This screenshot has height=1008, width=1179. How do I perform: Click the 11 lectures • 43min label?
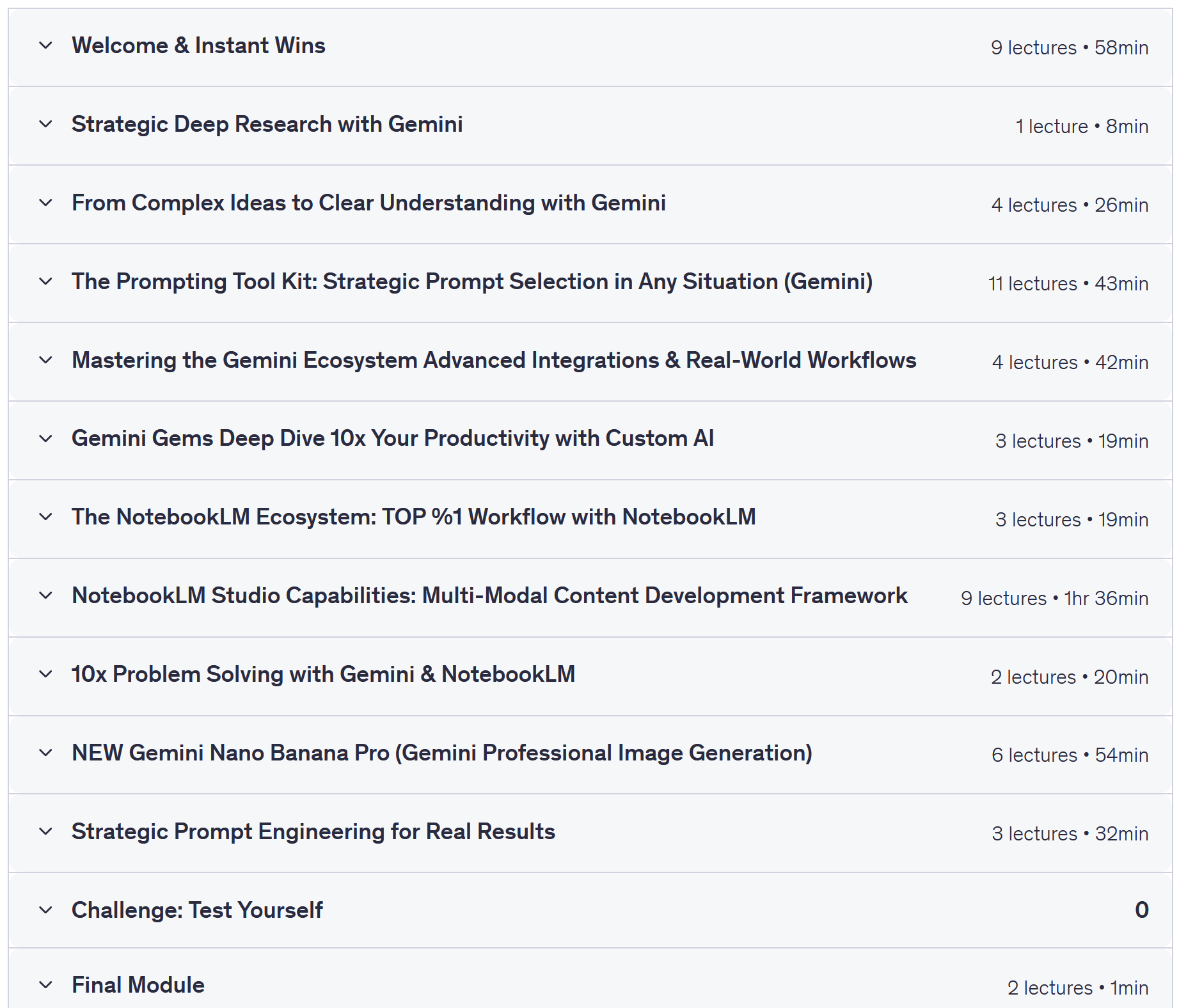(1068, 283)
